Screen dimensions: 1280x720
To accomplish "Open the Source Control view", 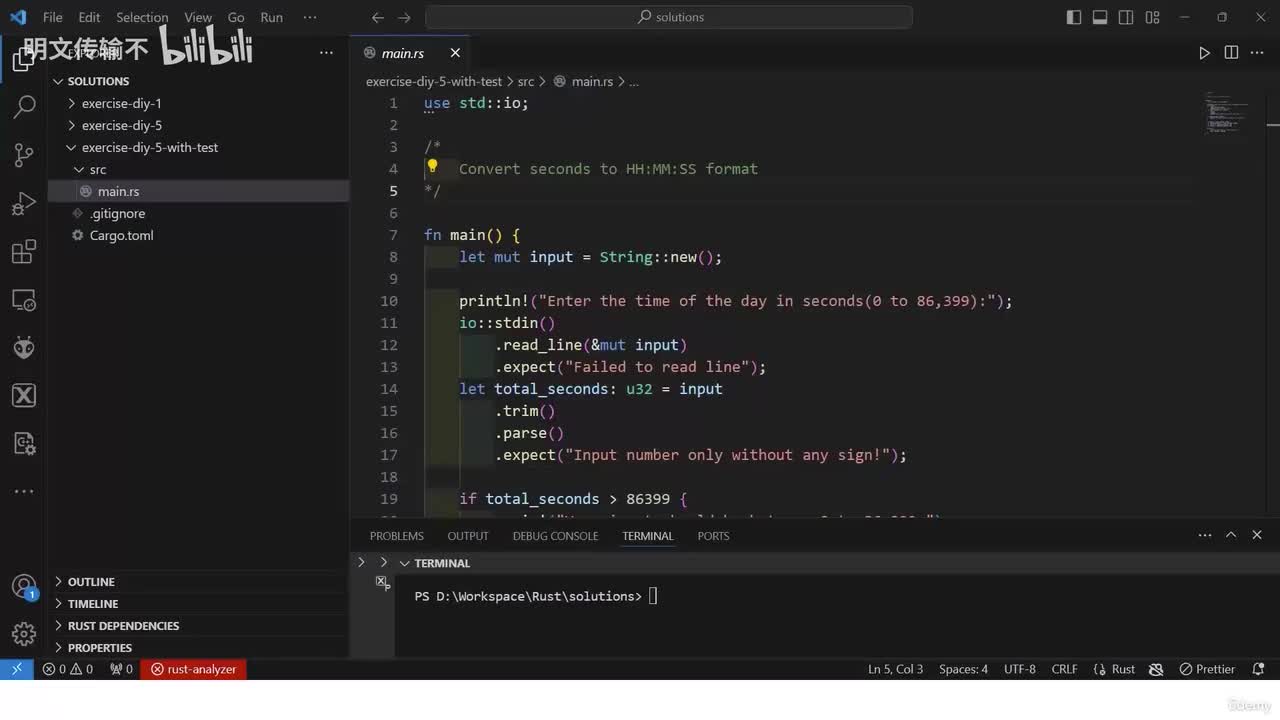I will [x=24, y=155].
